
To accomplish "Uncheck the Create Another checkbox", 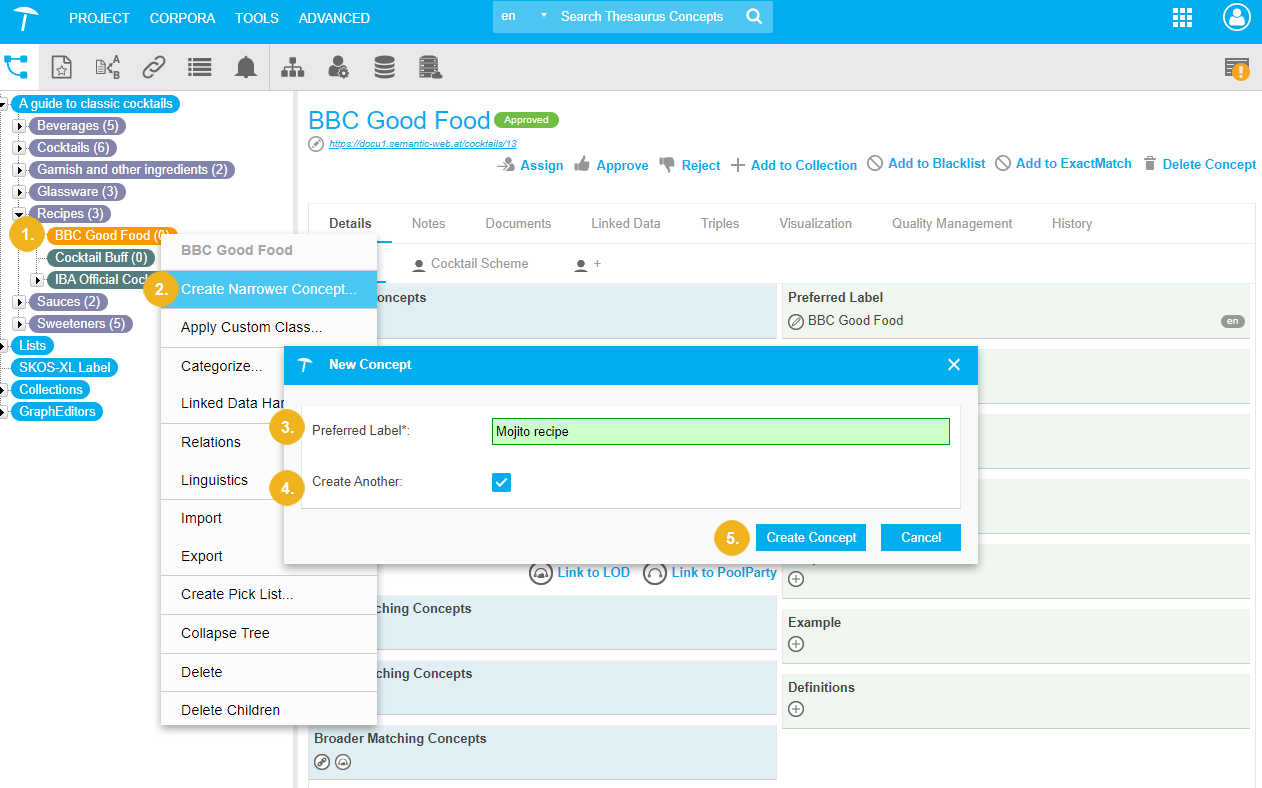I will point(501,482).
